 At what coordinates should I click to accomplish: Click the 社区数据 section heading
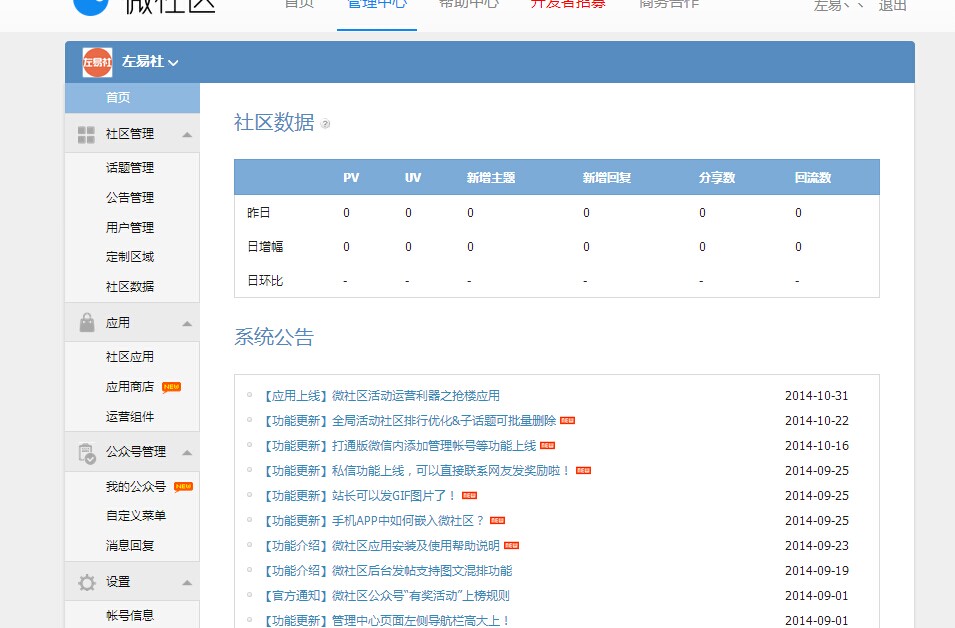click(274, 122)
